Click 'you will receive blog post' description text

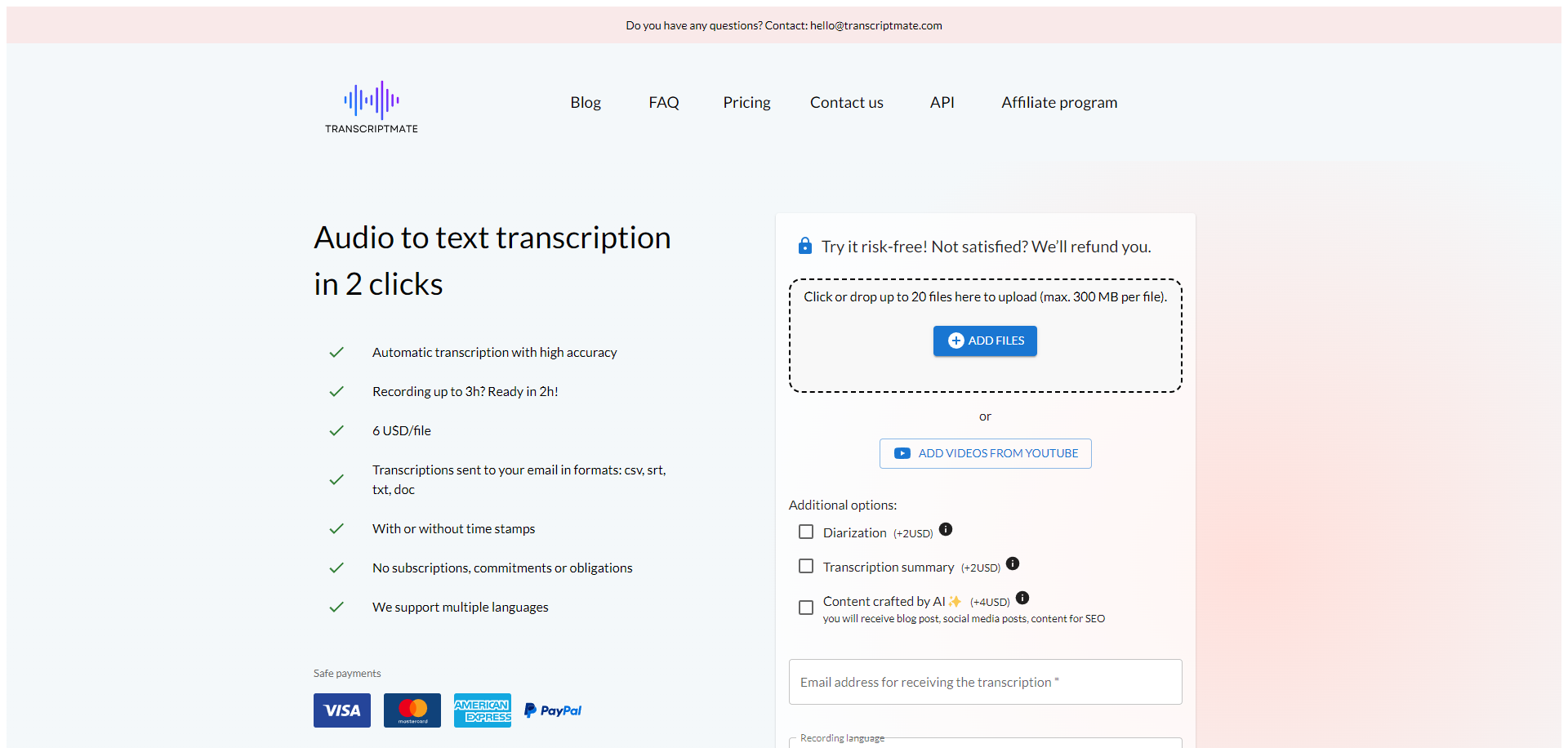point(964,618)
